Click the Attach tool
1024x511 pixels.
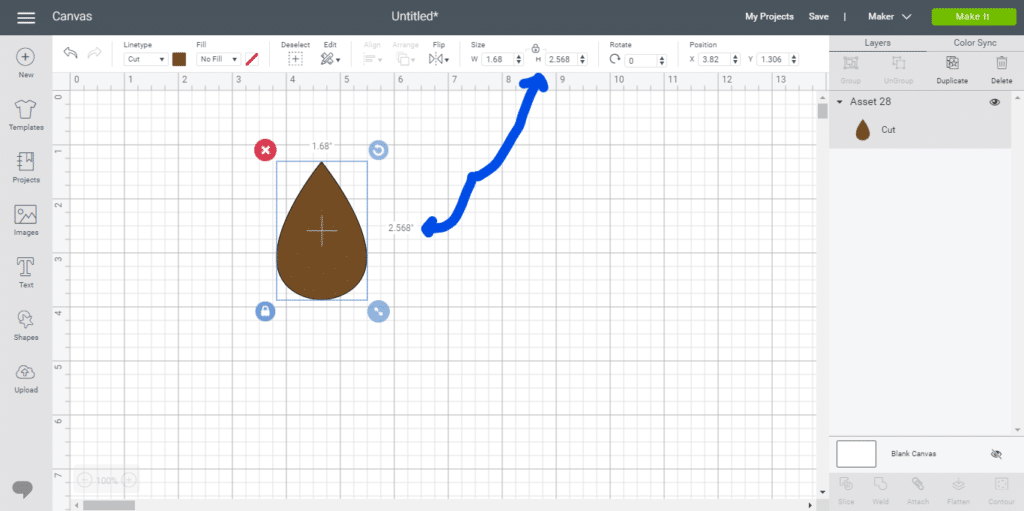click(918, 485)
